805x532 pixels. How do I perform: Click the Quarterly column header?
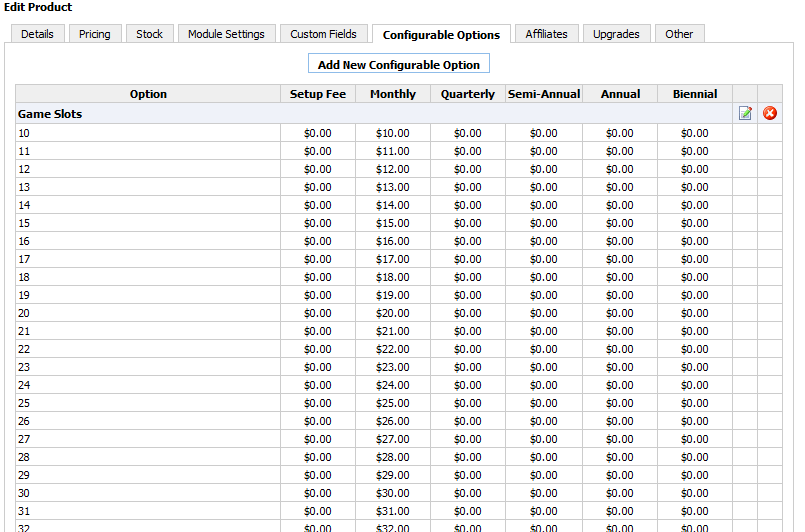point(468,94)
